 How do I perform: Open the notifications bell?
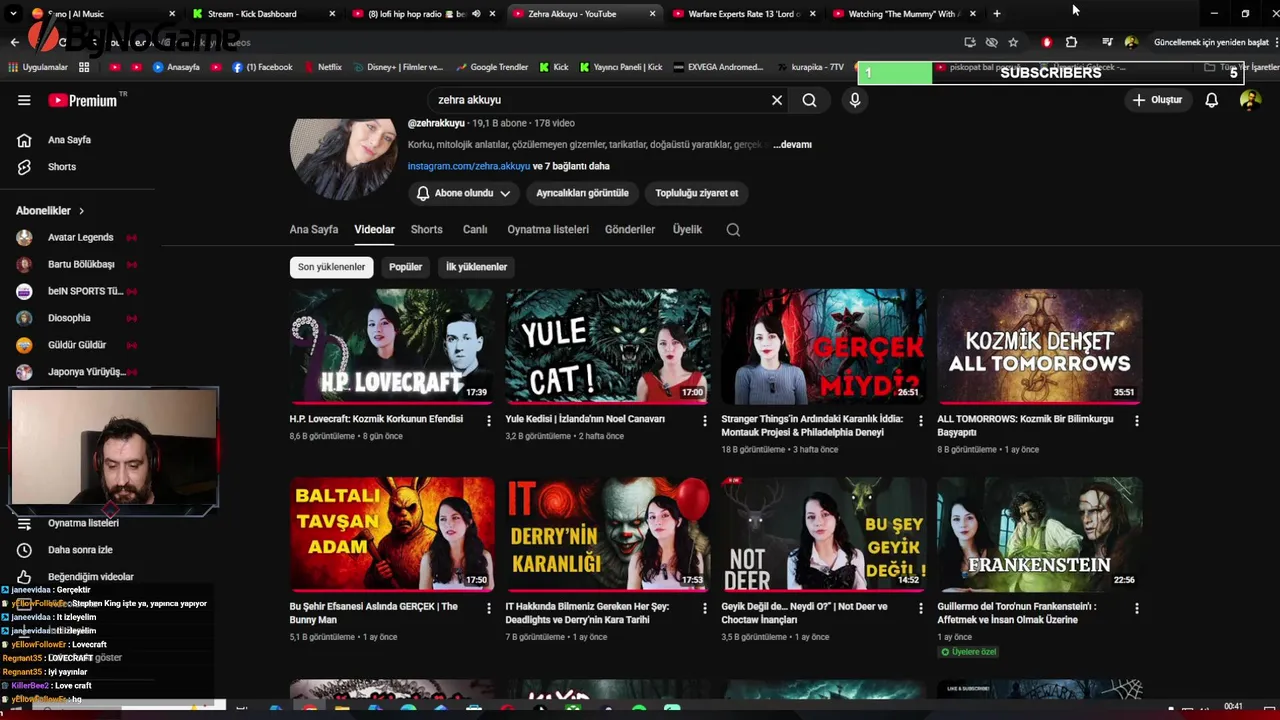[1211, 100]
